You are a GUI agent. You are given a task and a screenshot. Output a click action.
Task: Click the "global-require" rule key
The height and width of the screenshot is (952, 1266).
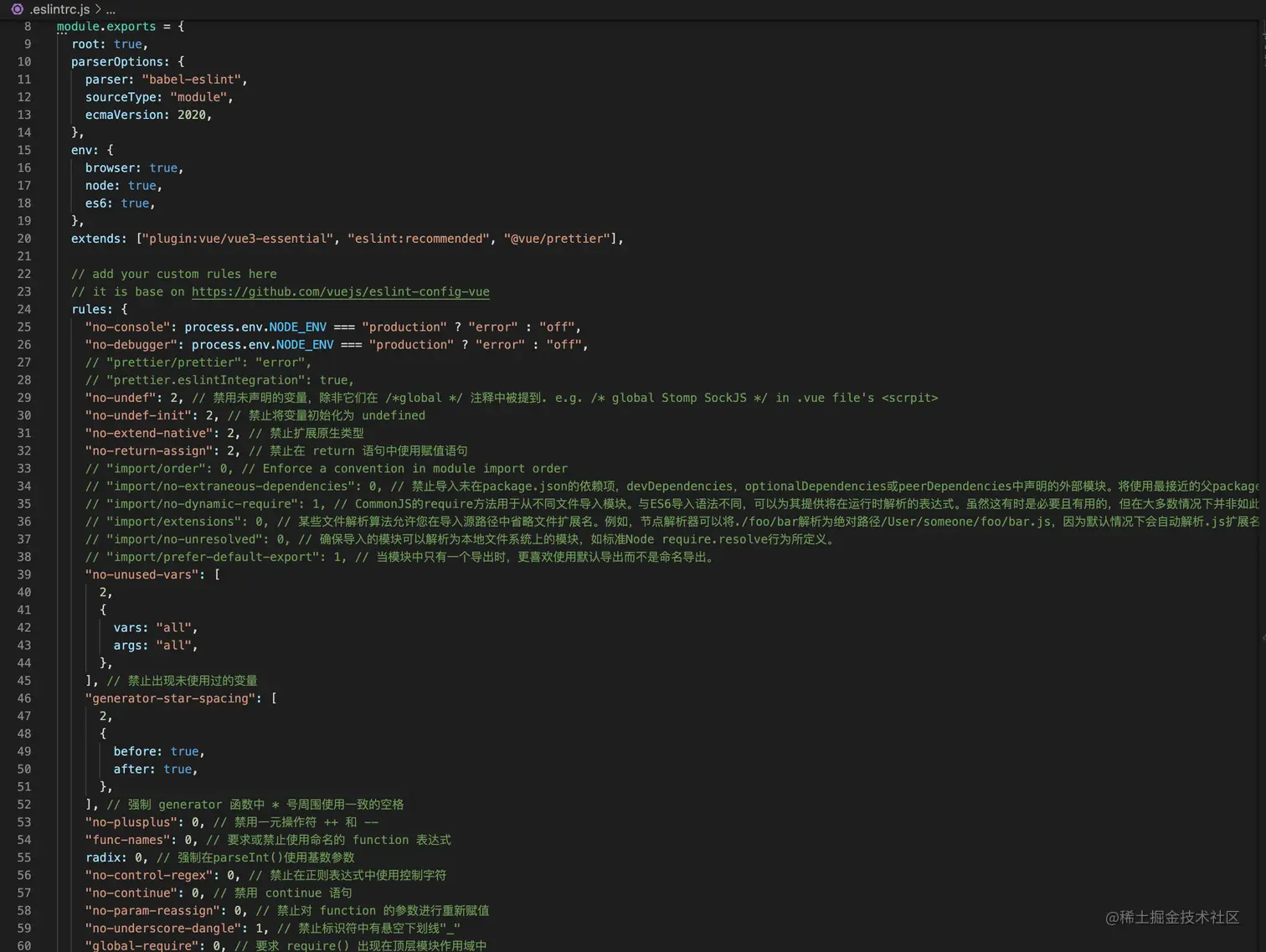(x=142, y=945)
